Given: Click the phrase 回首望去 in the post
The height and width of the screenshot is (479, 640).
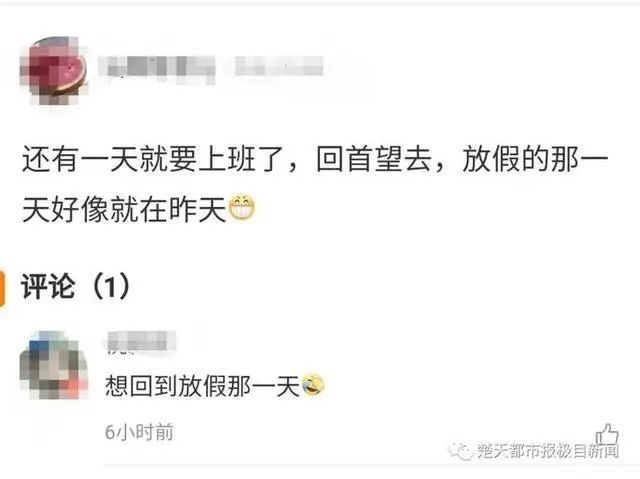Looking at the screenshot, I should (374, 159).
